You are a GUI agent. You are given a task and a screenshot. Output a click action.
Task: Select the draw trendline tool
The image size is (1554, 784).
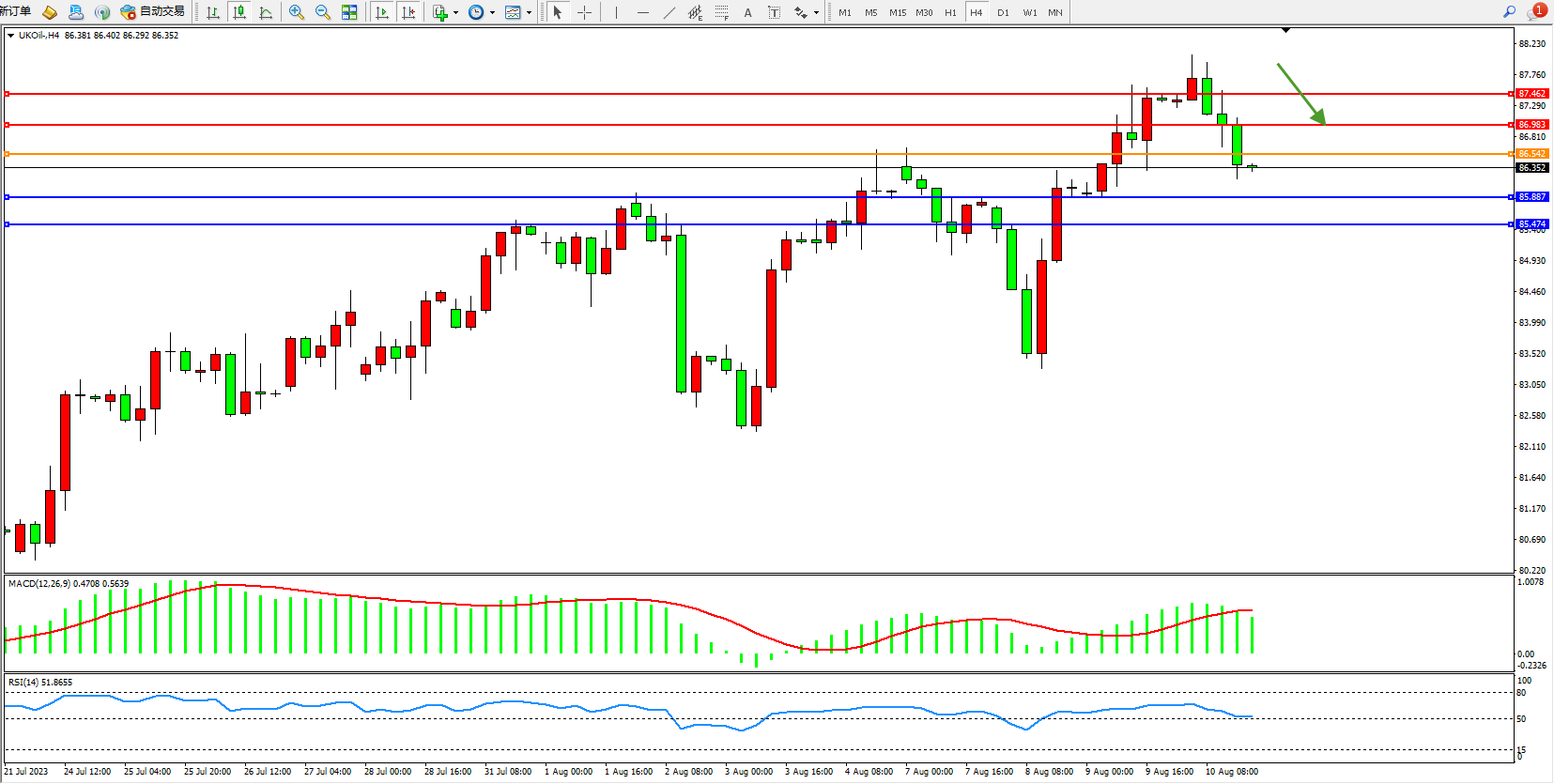tap(669, 12)
